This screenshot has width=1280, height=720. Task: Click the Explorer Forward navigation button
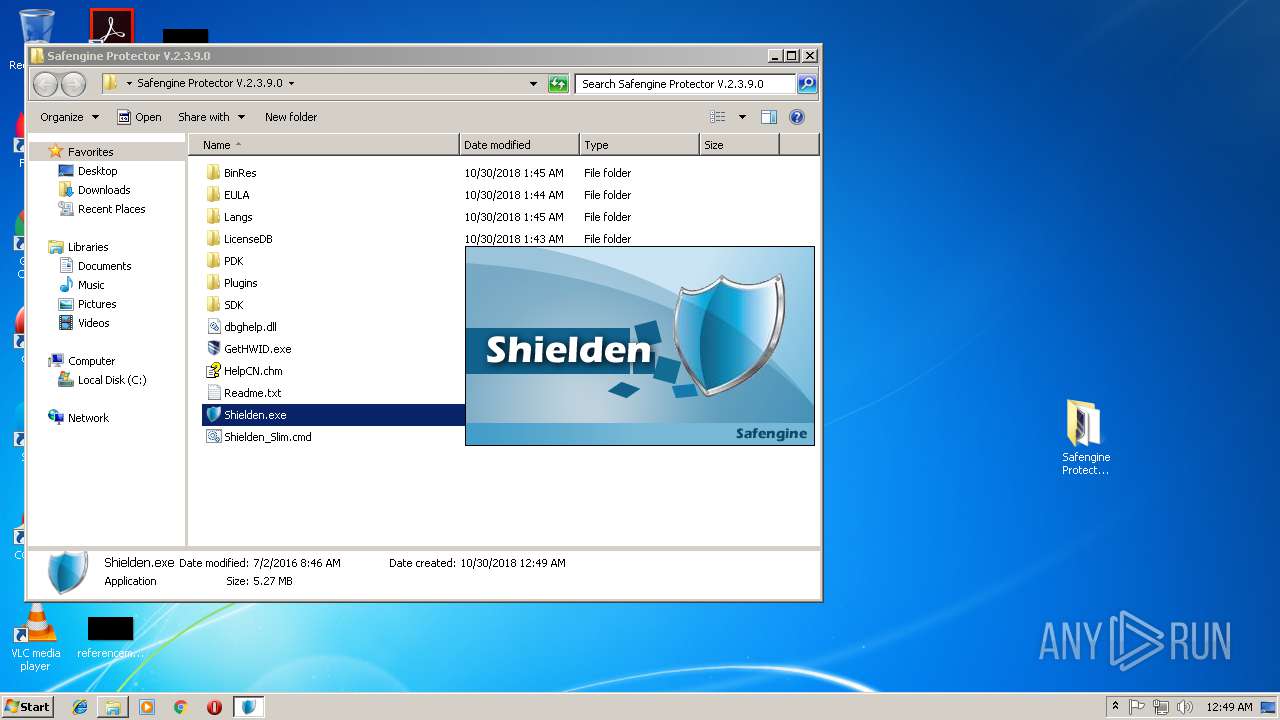coord(72,84)
